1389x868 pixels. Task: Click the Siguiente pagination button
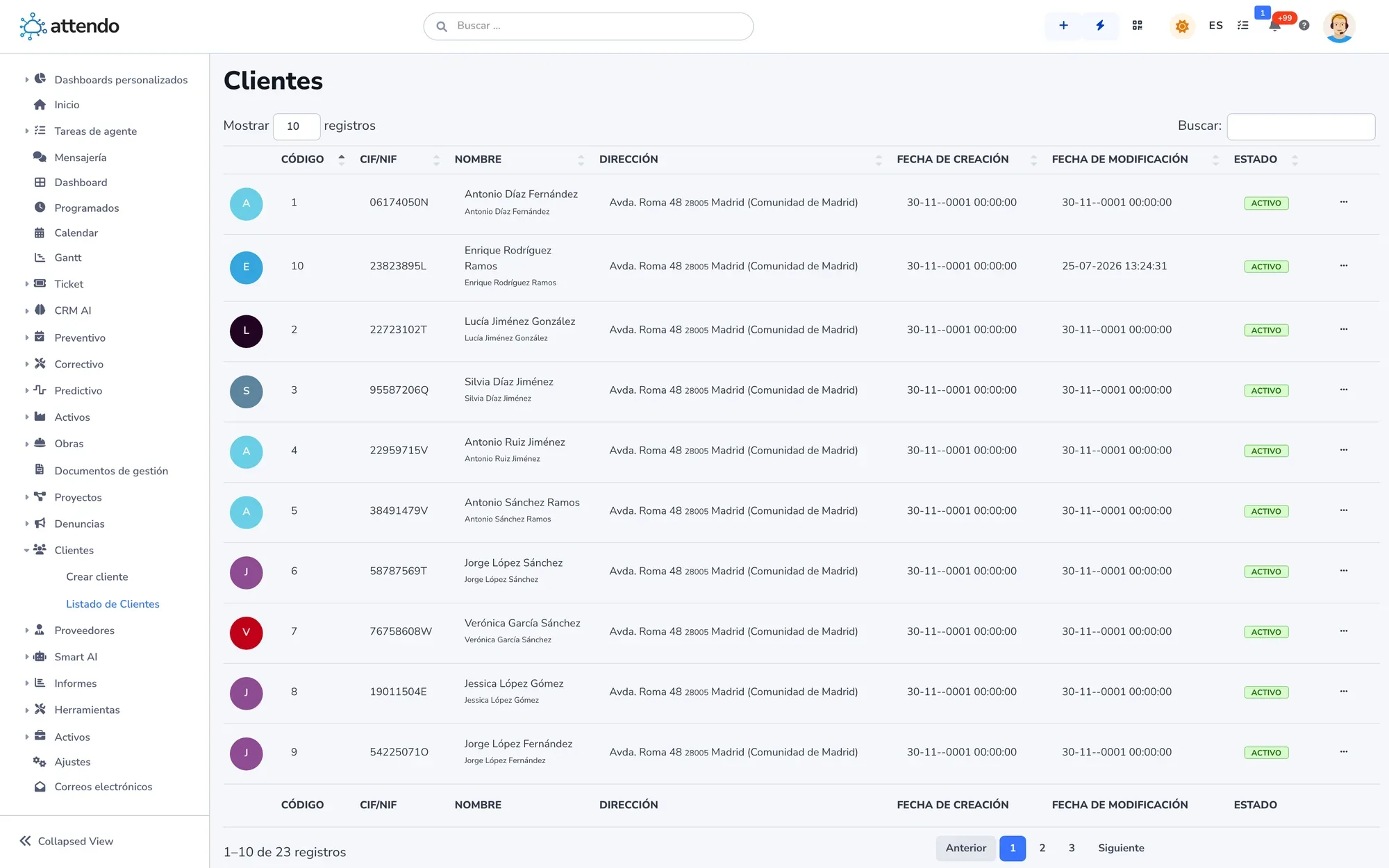(x=1121, y=848)
